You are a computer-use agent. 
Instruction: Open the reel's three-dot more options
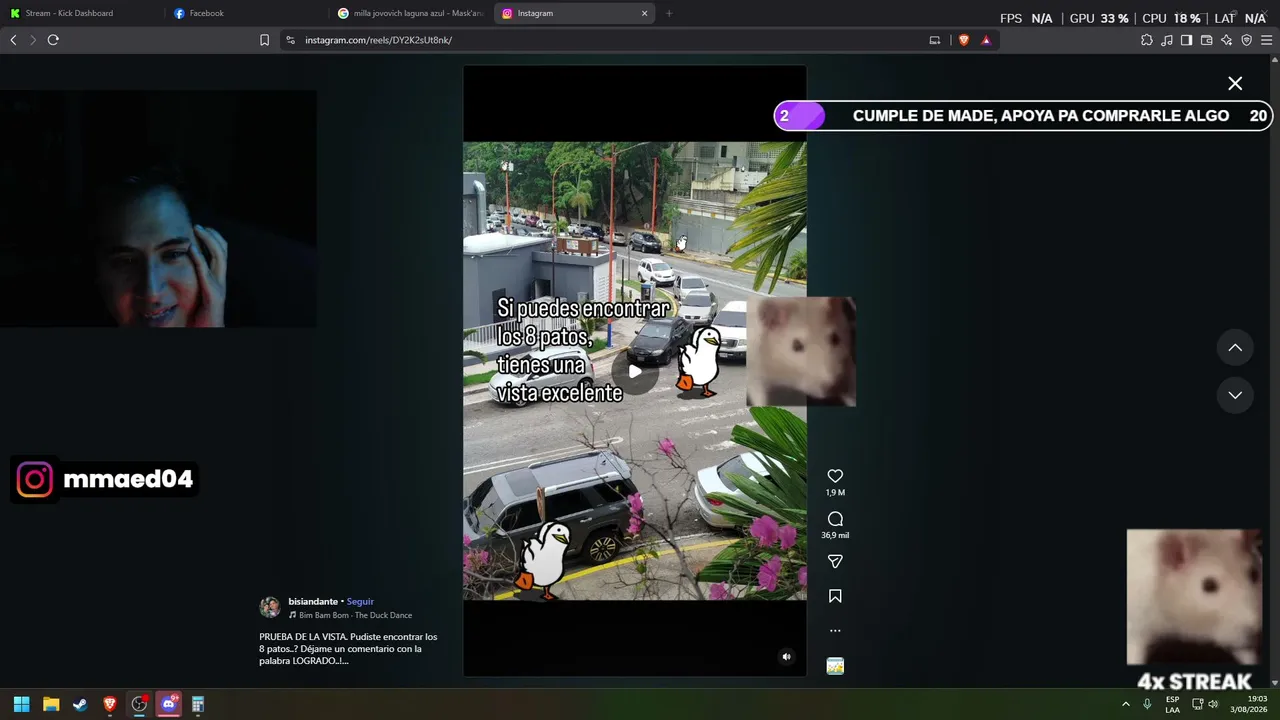(835, 631)
